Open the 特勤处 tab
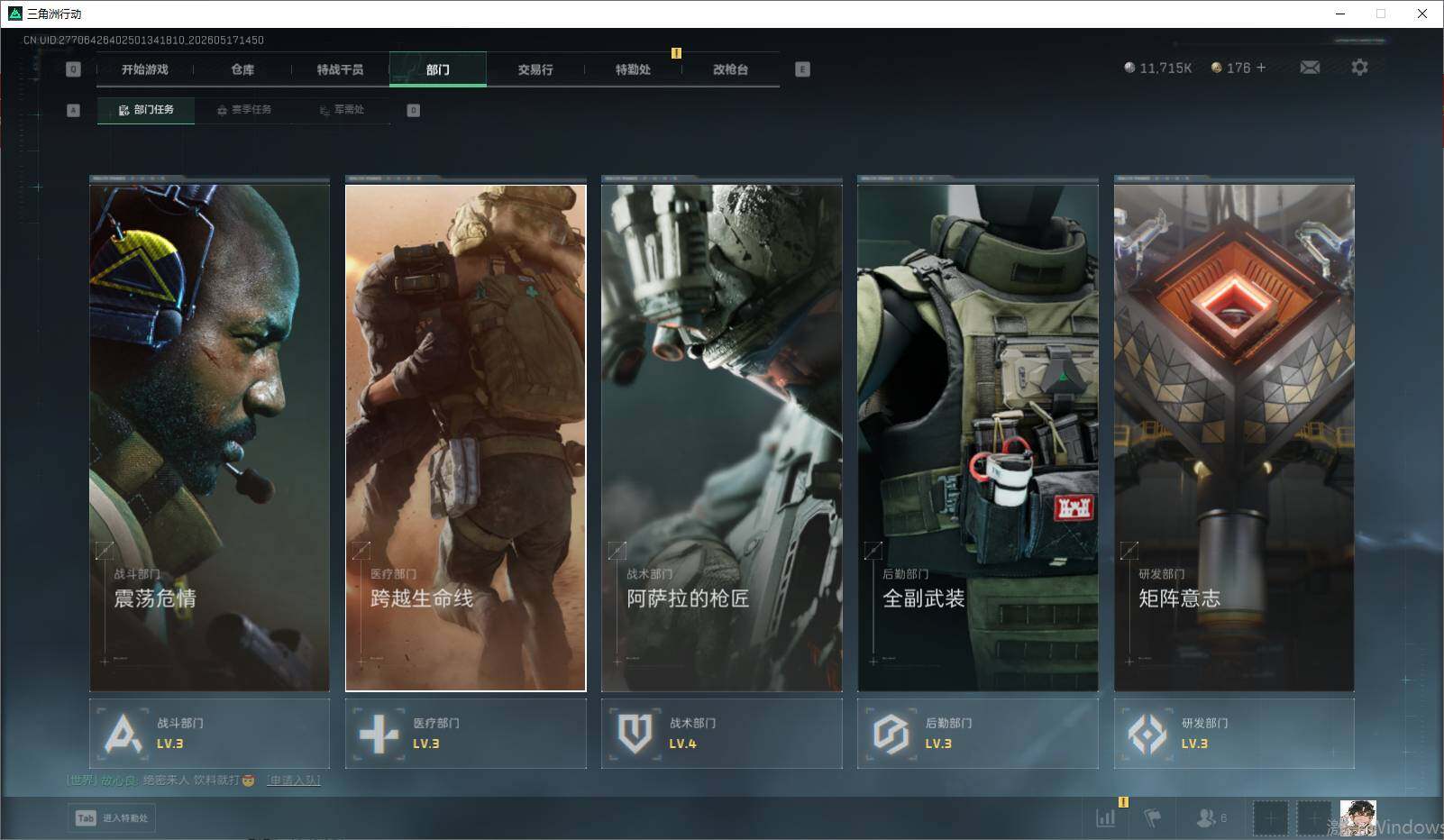This screenshot has width=1444, height=840. pos(633,69)
